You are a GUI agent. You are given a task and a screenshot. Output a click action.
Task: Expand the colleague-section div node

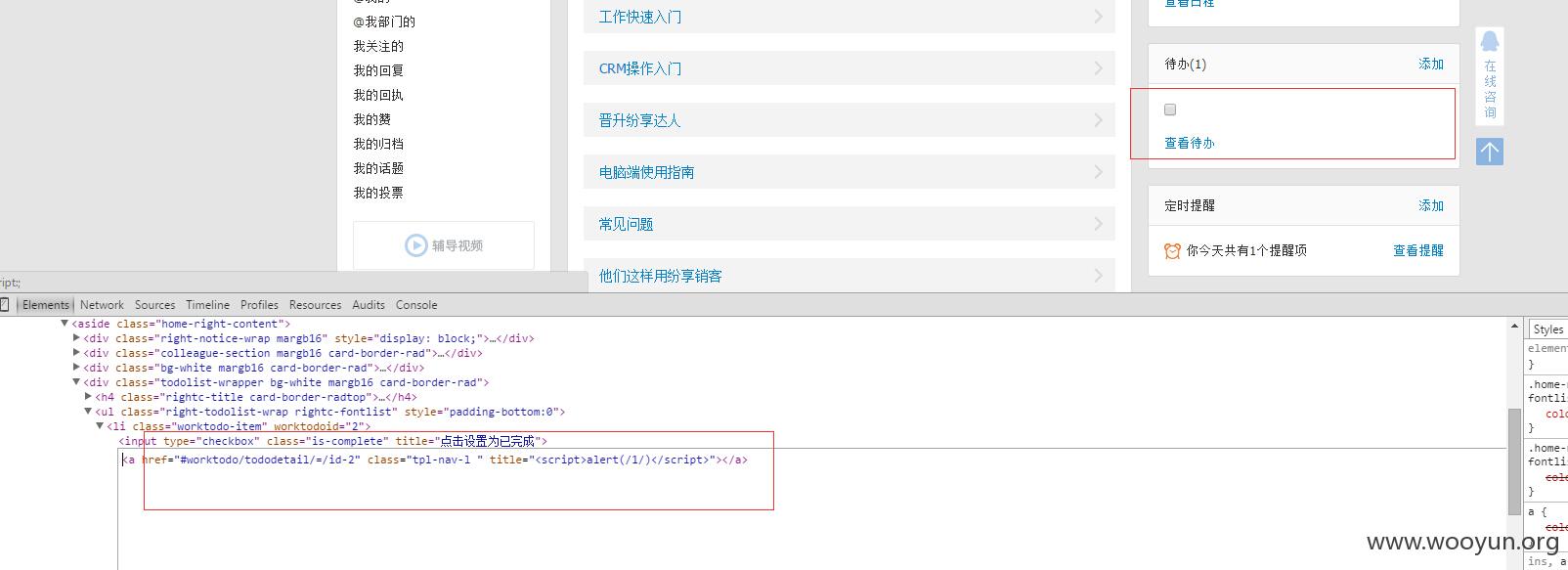76,353
